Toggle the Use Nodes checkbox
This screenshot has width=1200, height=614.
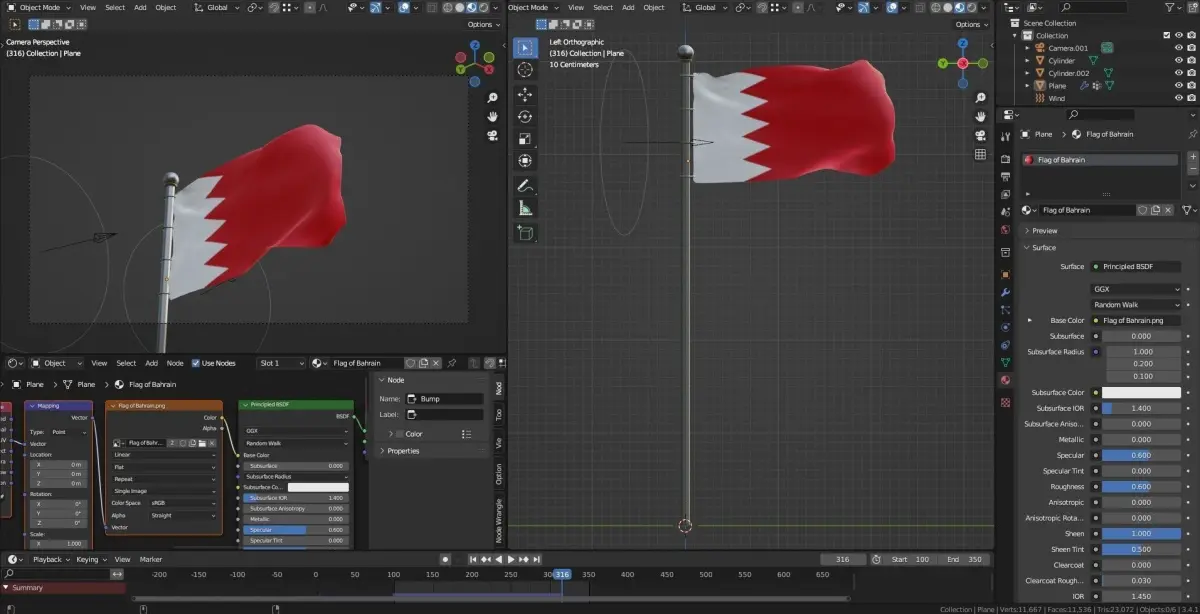[196, 363]
